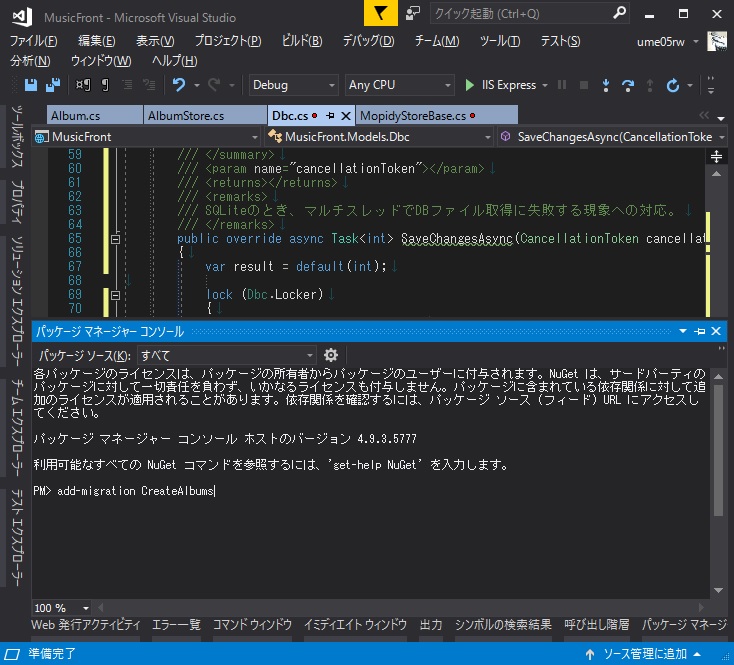This screenshot has width=734, height=665.
Task: Open the MusicFront.Models.Dbc type dropdown
Action: click(379, 137)
